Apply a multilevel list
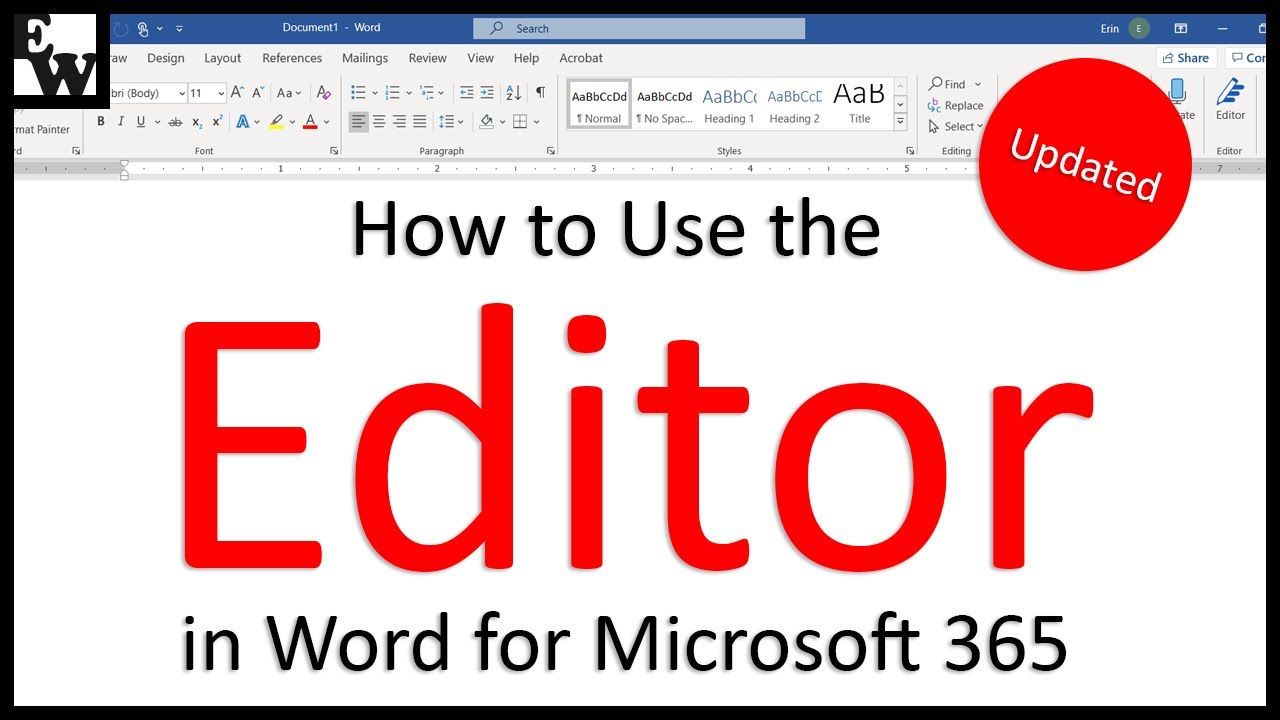 pos(428,92)
